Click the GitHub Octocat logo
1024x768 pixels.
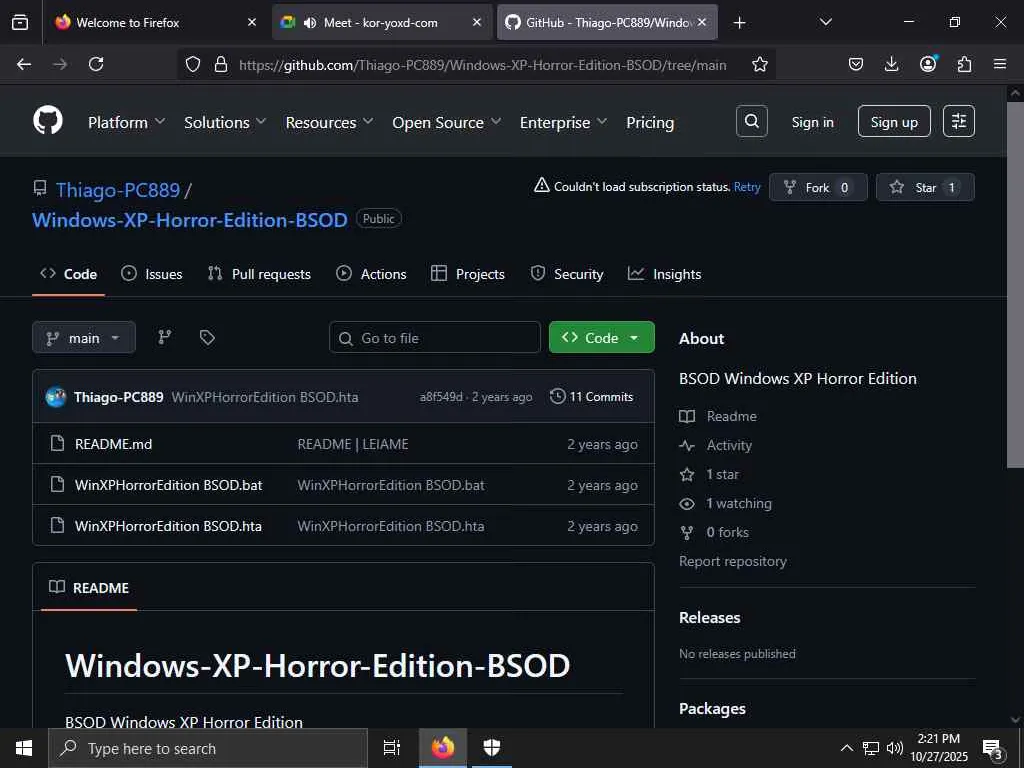click(x=48, y=121)
